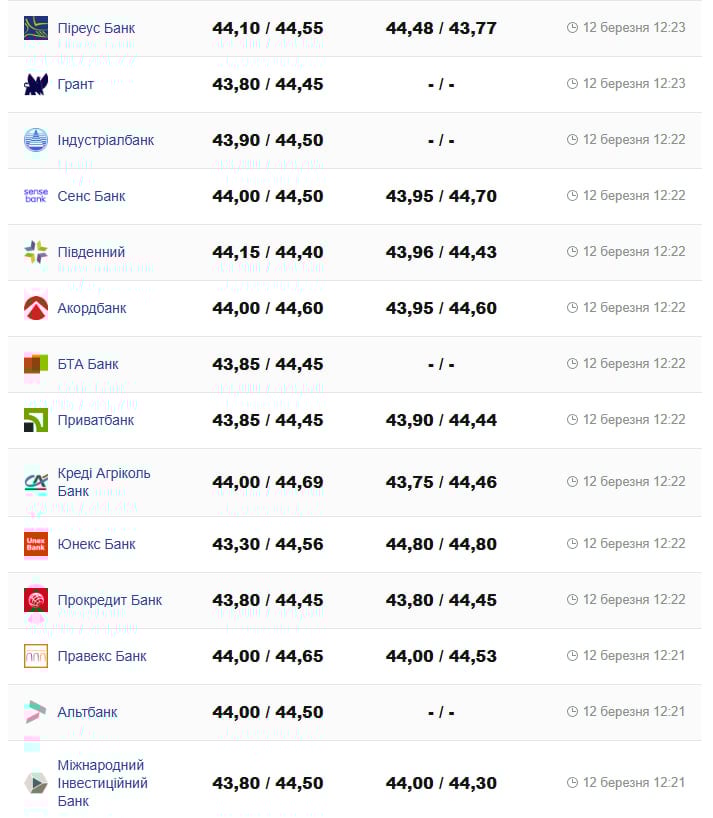Click the Приватбанк green logo icon
713x818 pixels.
(x=36, y=420)
